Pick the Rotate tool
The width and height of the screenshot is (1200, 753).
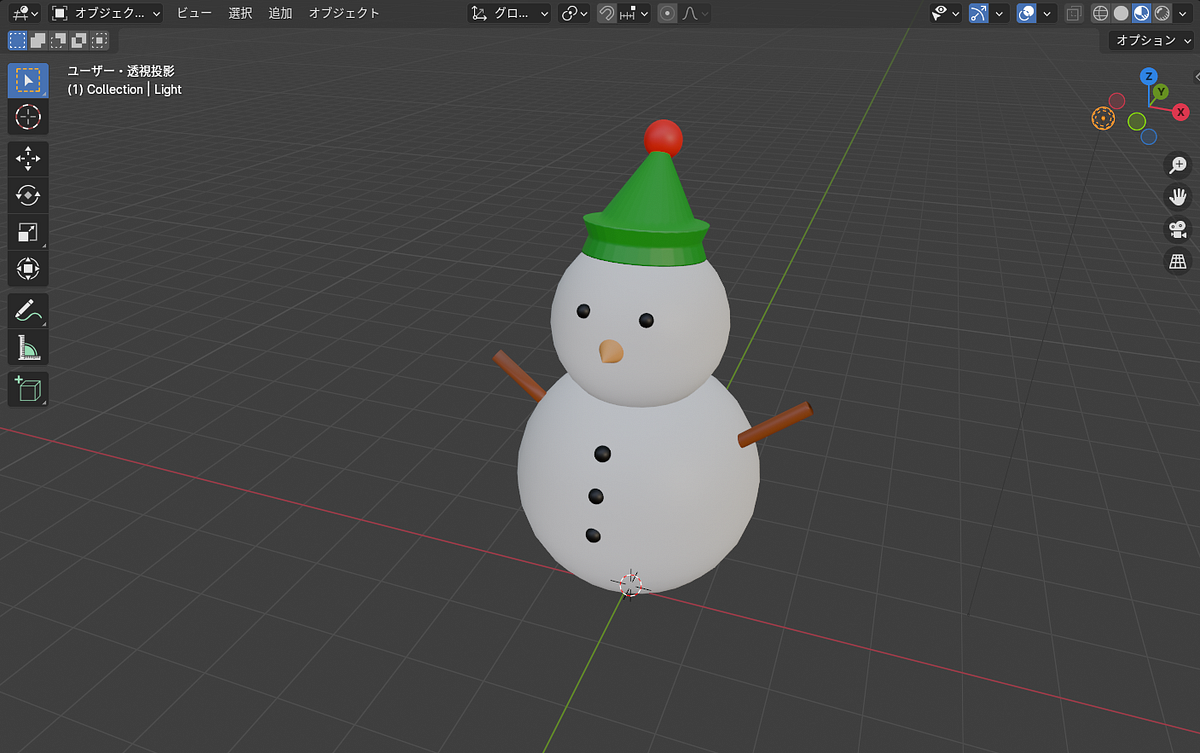coord(28,195)
